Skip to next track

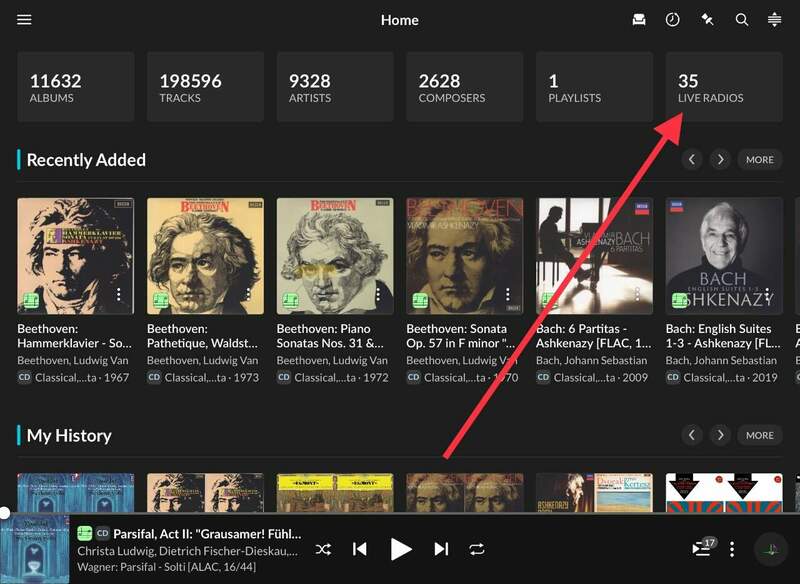tap(441, 549)
